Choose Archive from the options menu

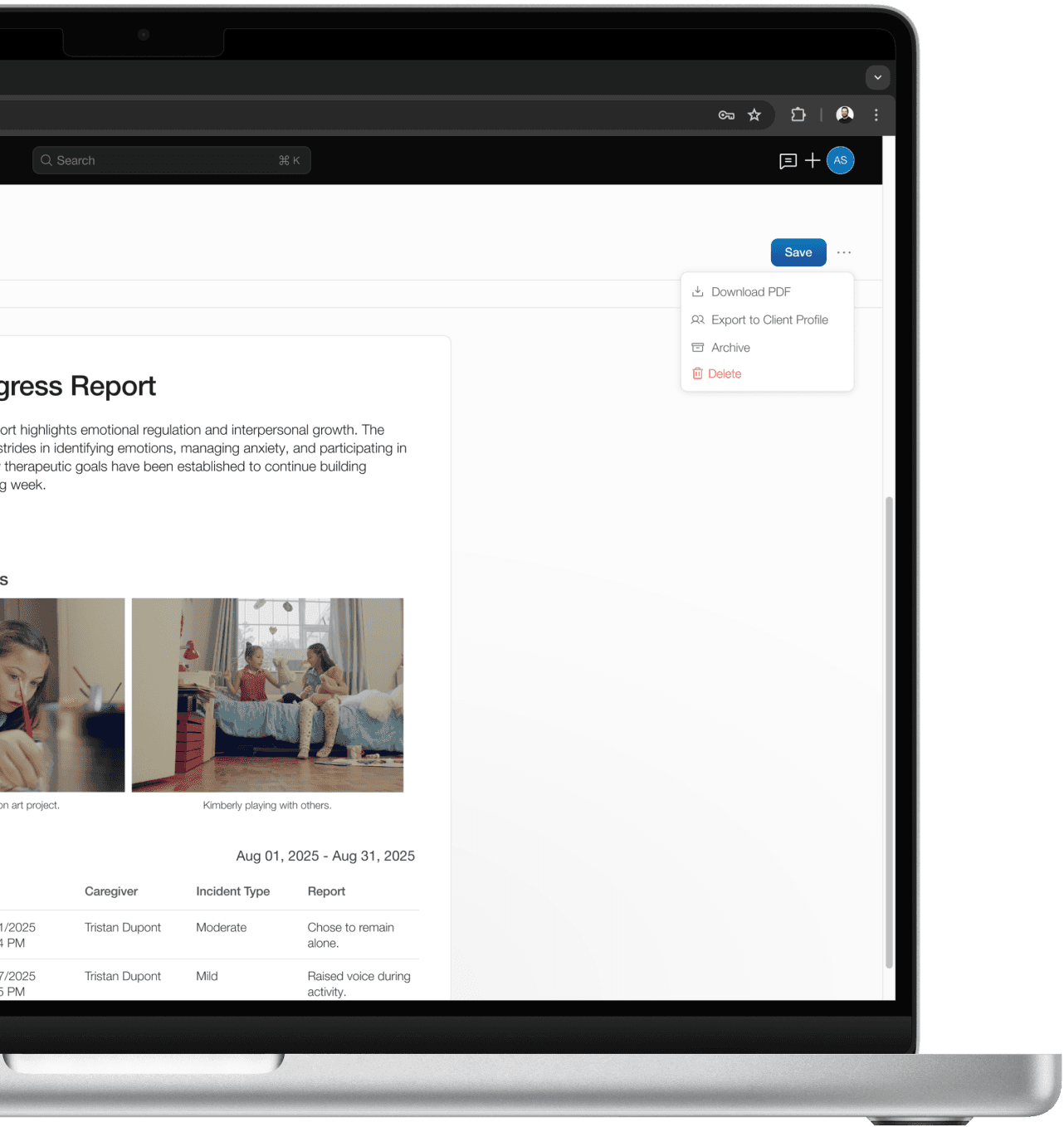click(x=730, y=347)
